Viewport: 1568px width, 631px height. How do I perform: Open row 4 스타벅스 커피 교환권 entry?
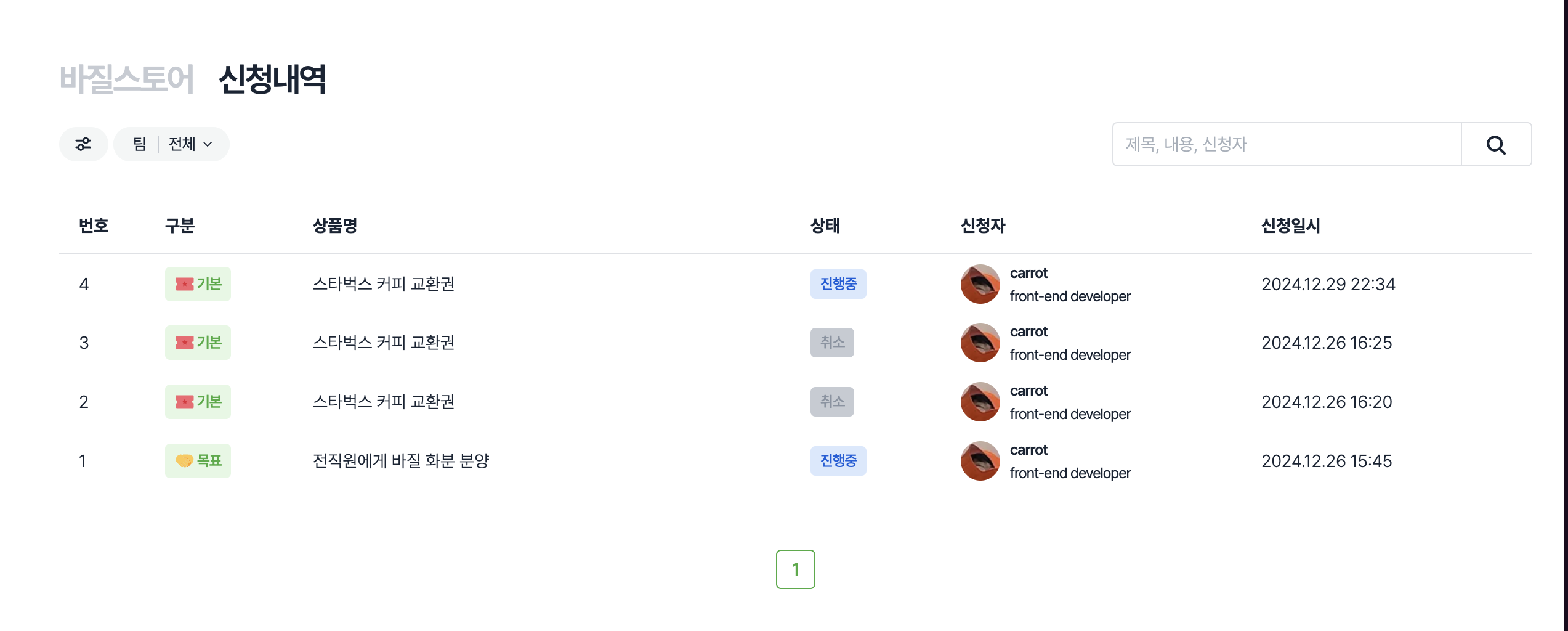384,284
